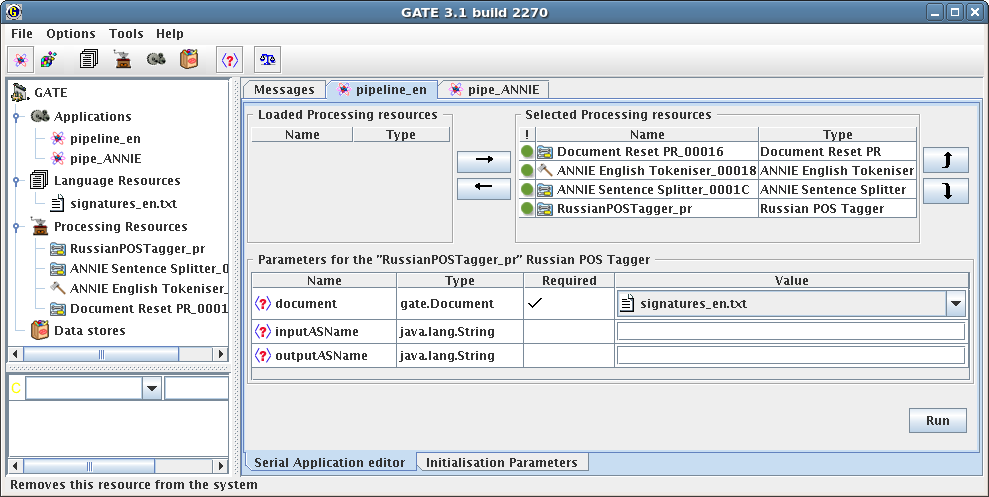Viewport: 989px width, 497px height.
Task: Move selected resource down in pipeline
Action: coord(945,191)
